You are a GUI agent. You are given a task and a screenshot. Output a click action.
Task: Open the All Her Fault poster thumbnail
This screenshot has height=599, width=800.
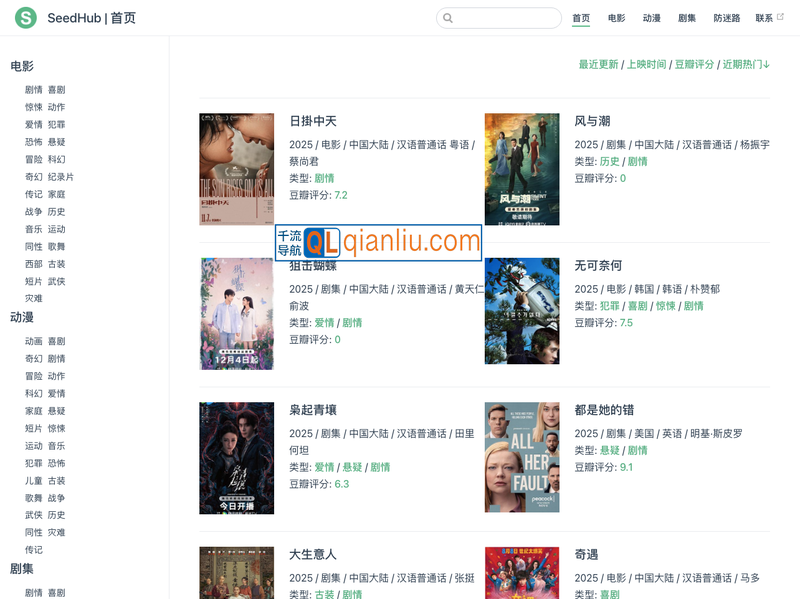coord(521,456)
